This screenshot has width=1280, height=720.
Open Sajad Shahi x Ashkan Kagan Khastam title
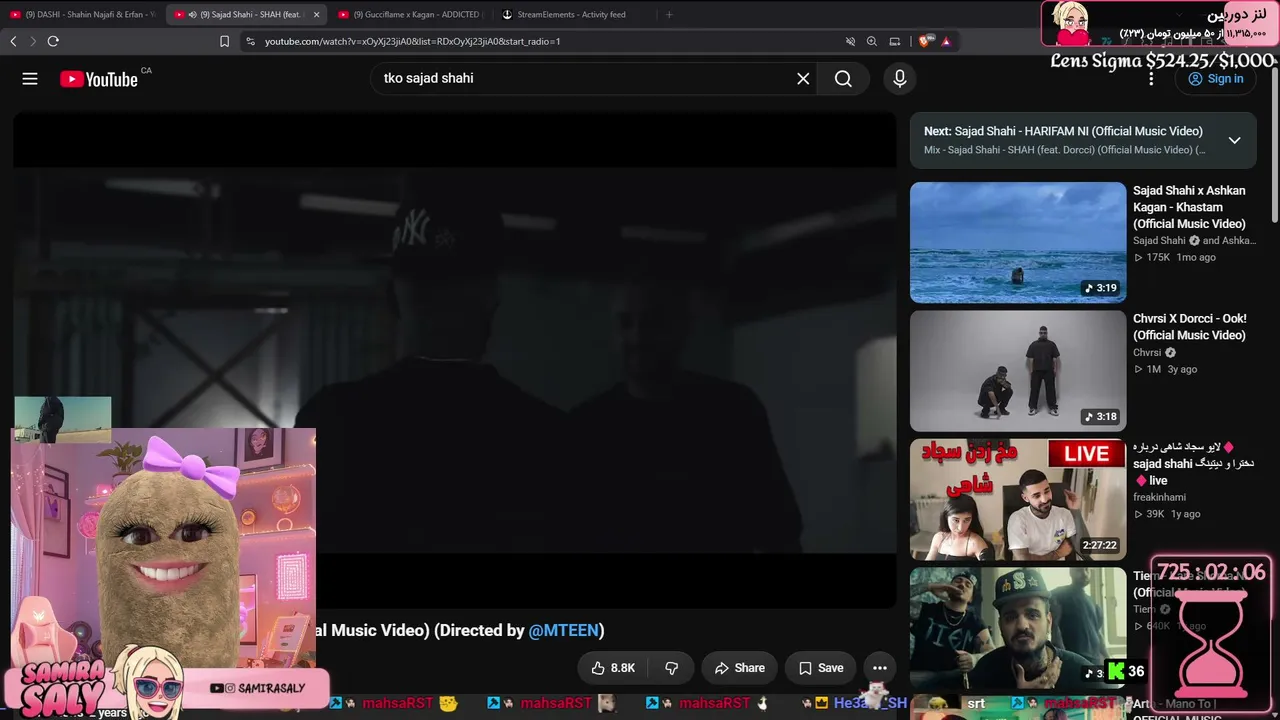(1189, 207)
